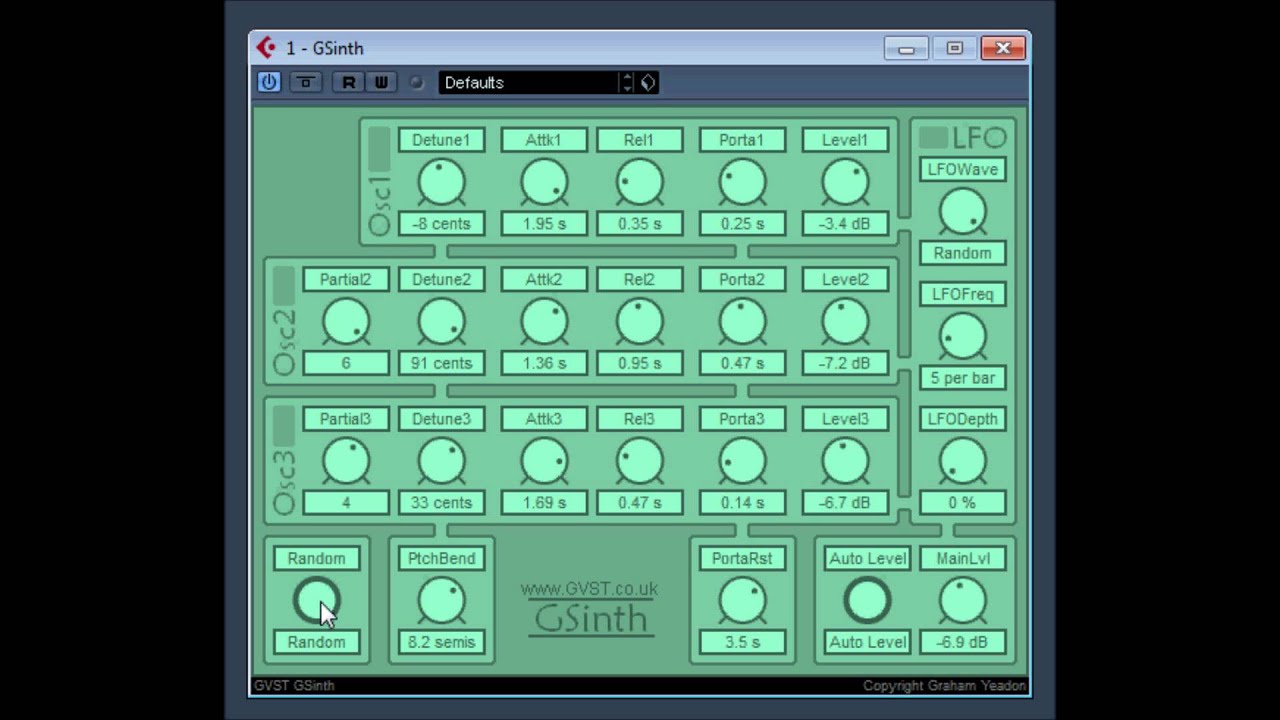The height and width of the screenshot is (720, 1280).
Task: Click the PtchBend value field 8.2 semis
Action: click(441, 642)
